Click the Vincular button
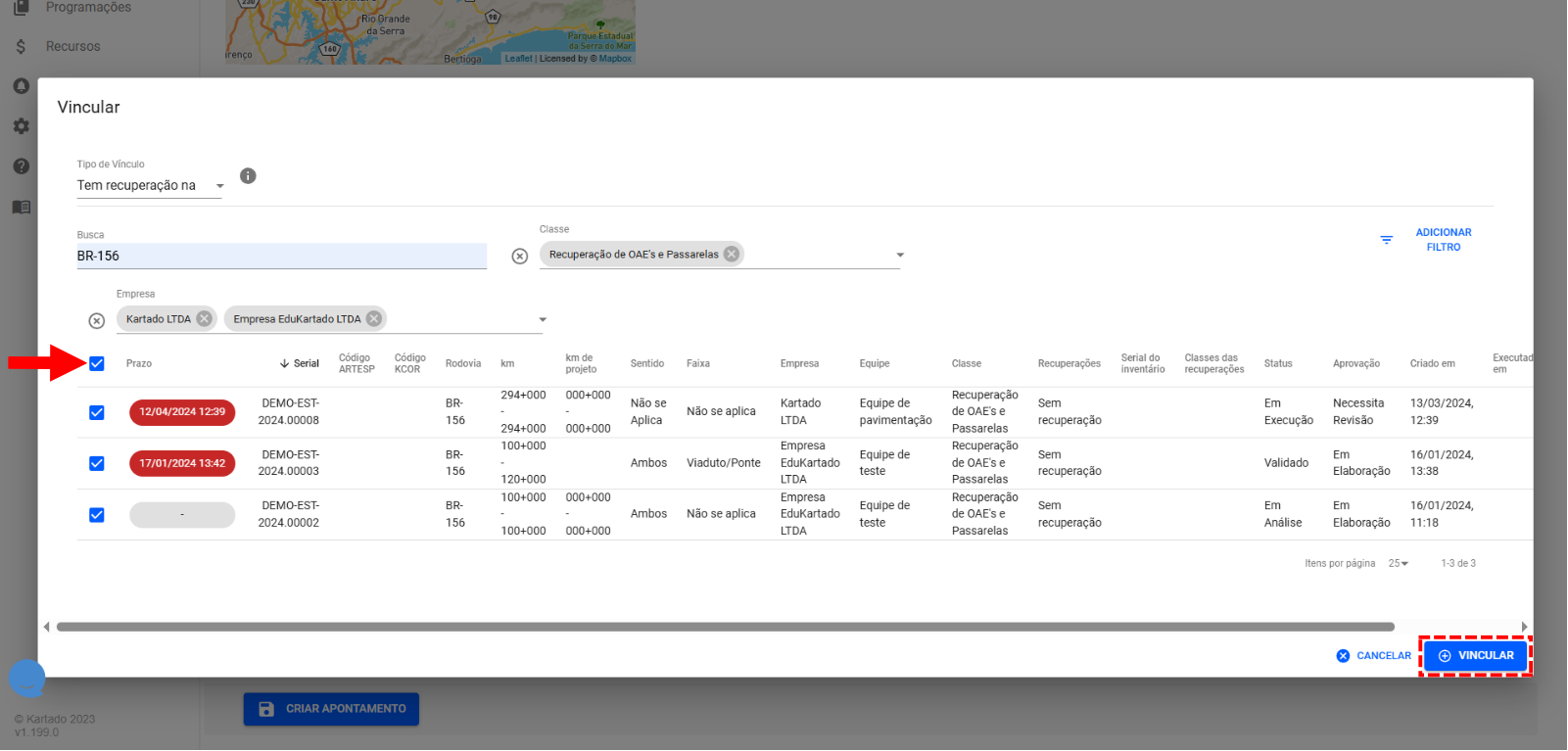 tap(1476, 656)
